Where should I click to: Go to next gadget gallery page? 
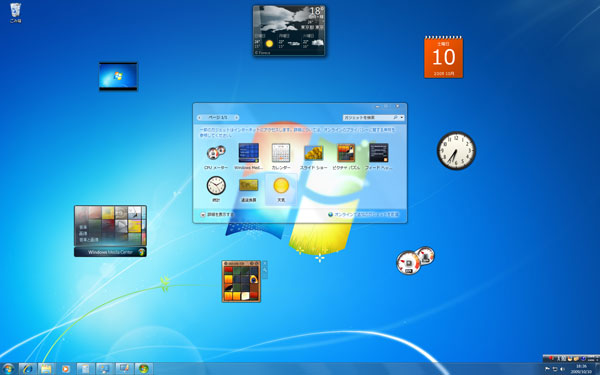pyautogui.click(x=236, y=117)
